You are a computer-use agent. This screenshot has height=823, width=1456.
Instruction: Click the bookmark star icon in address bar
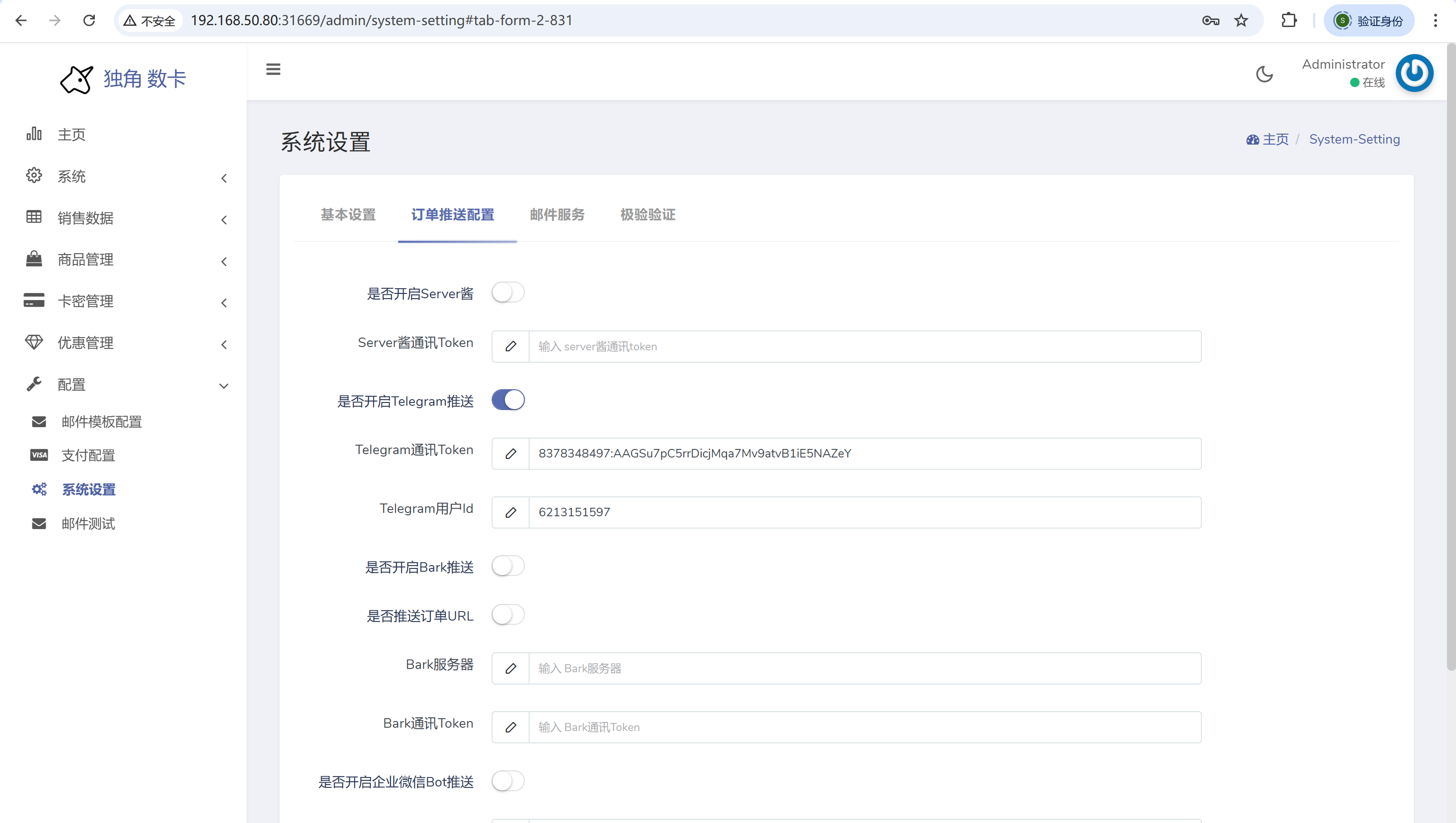[1241, 21]
